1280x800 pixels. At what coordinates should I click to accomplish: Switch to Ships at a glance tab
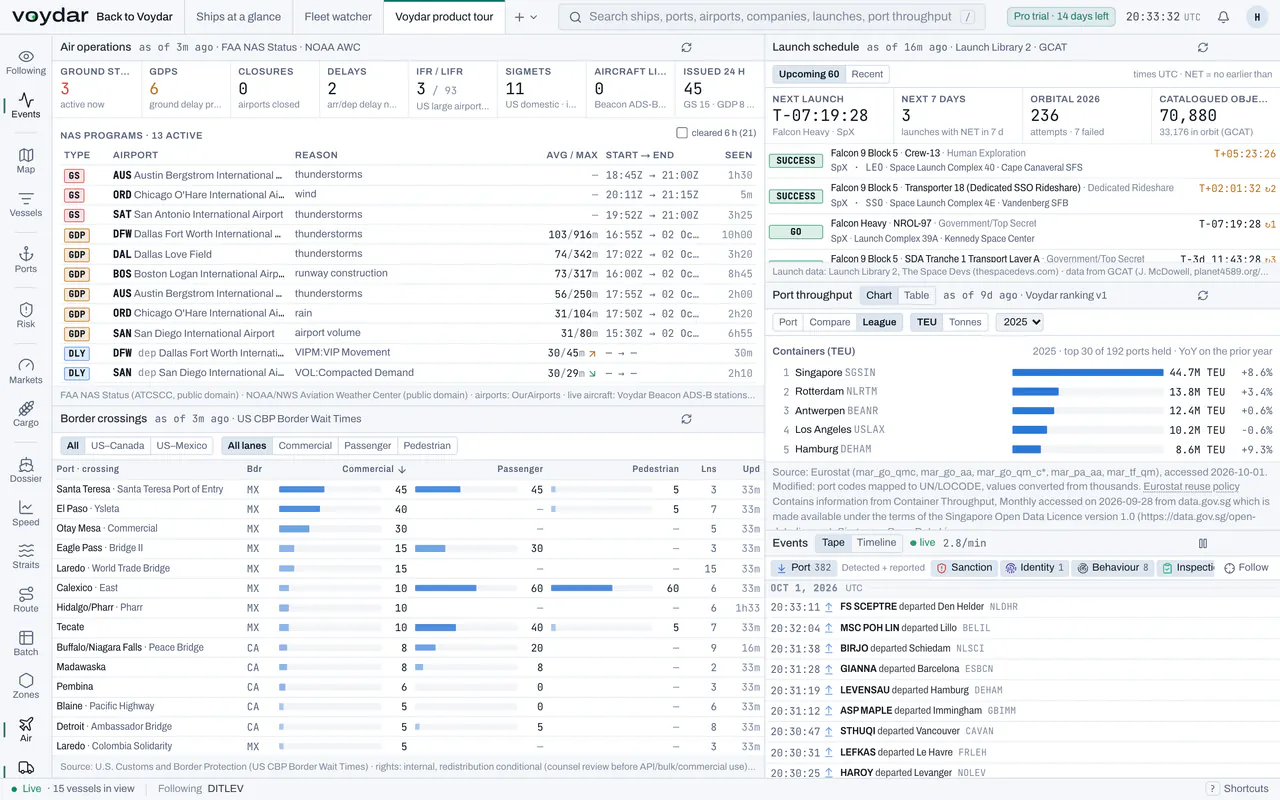238,17
